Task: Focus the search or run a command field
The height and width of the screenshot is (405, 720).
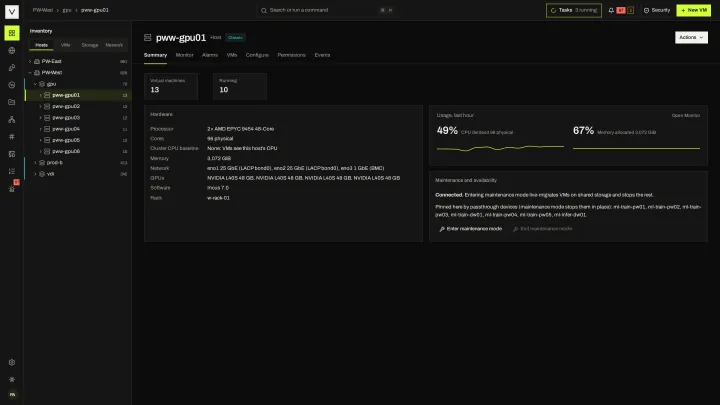Action: [x=327, y=10]
